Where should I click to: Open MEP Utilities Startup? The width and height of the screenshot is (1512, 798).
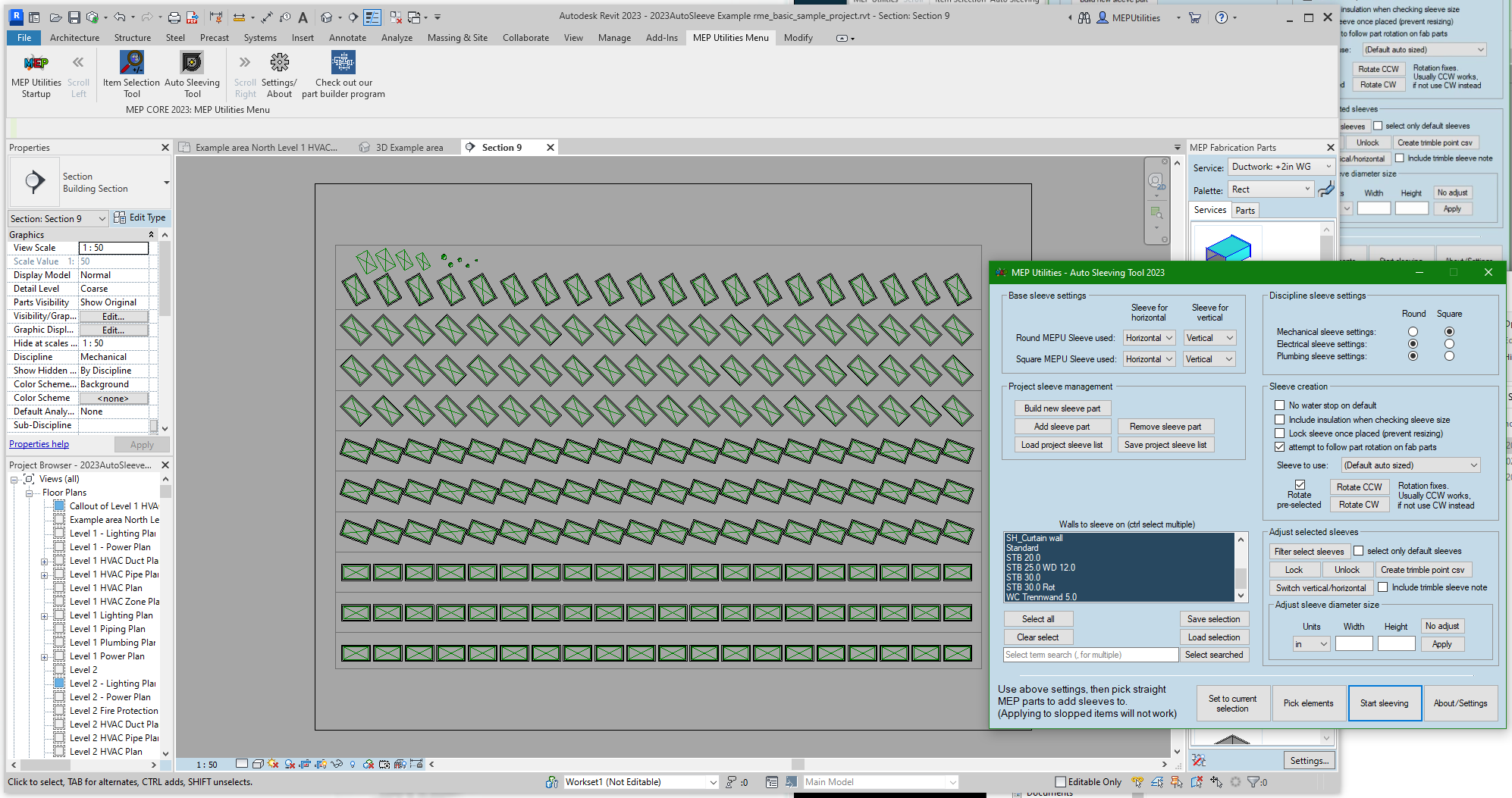click(x=36, y=64)
